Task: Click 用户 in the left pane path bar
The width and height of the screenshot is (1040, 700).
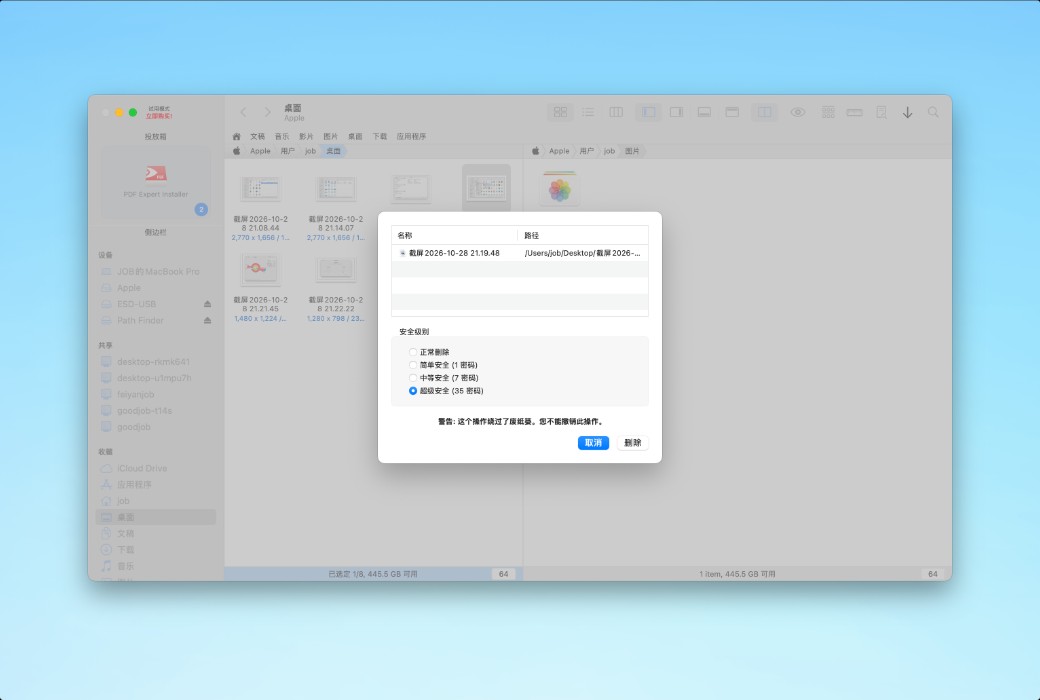Action: point(287,151)
